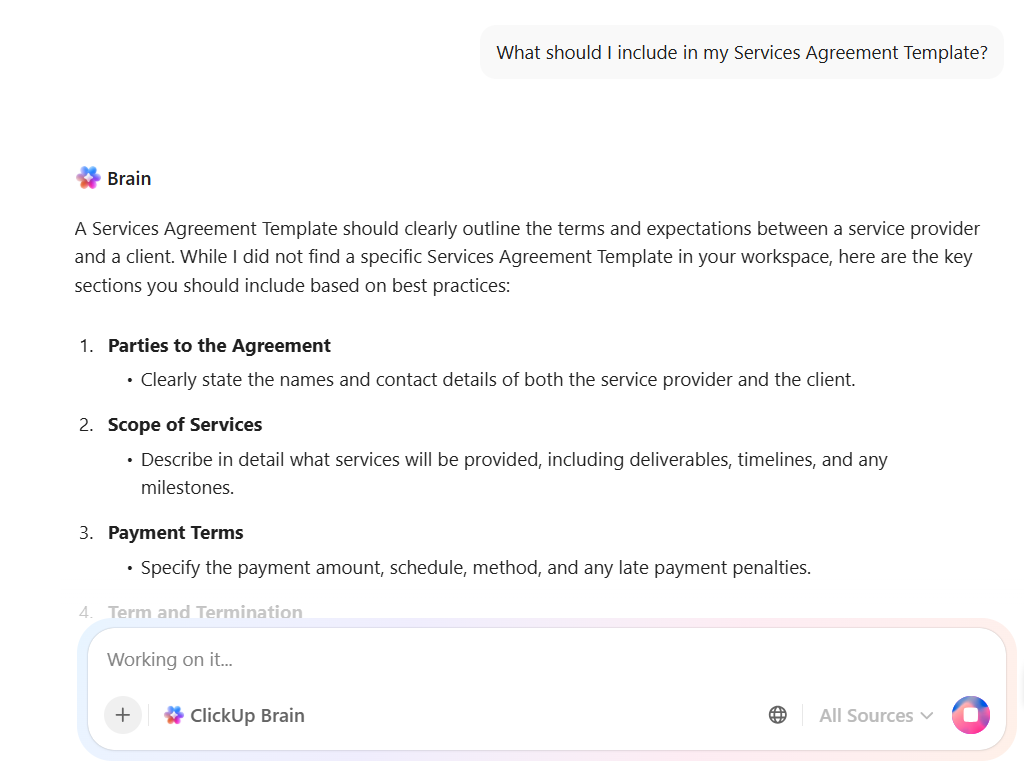Viewport: 1024px width, 774px height.
Task: Click the word "milestones" in the response
Action: pyautogui.click(x=187, y=488)
